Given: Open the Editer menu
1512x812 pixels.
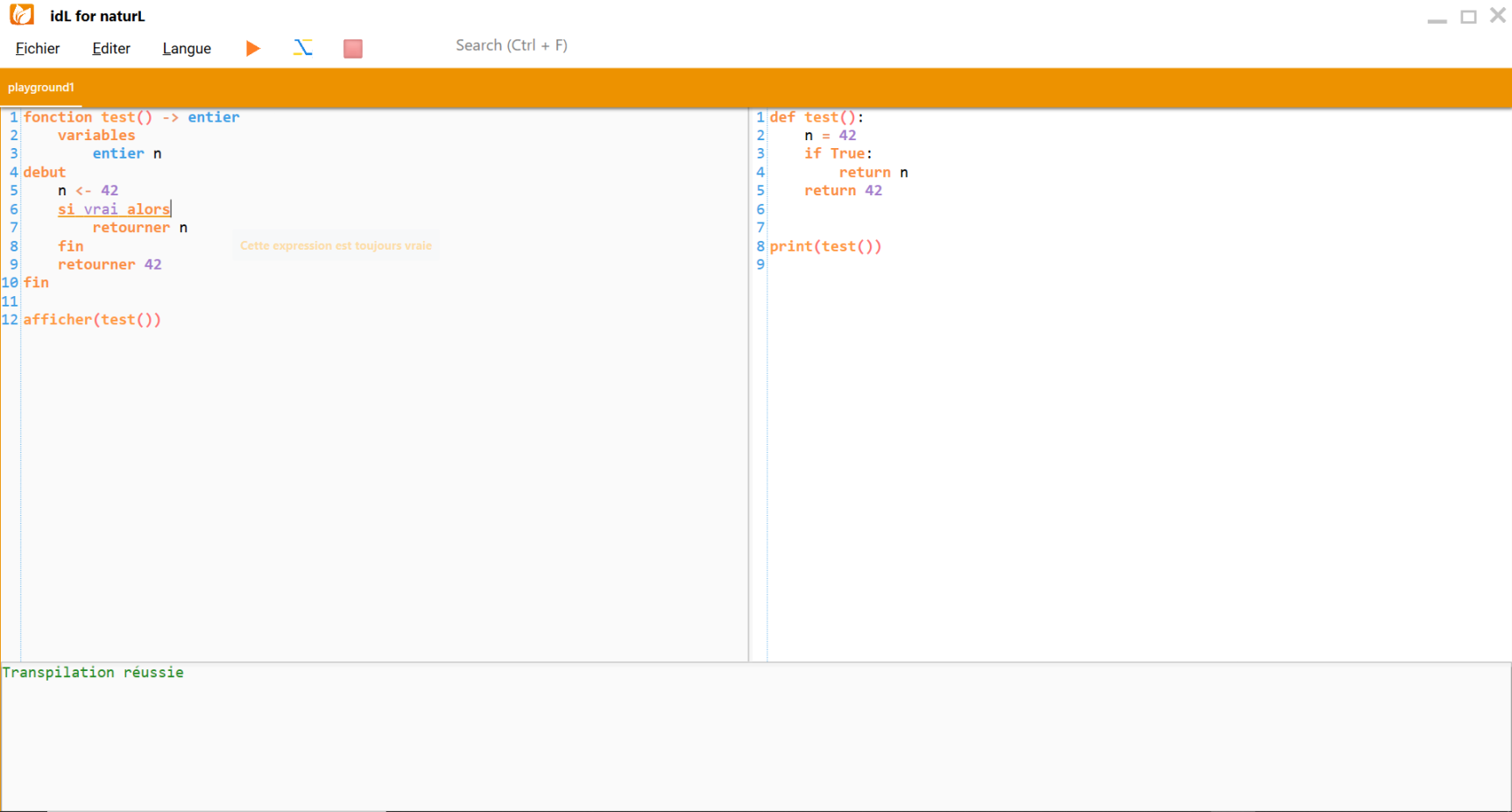Looking at the screenshot, I should point(111,48).
